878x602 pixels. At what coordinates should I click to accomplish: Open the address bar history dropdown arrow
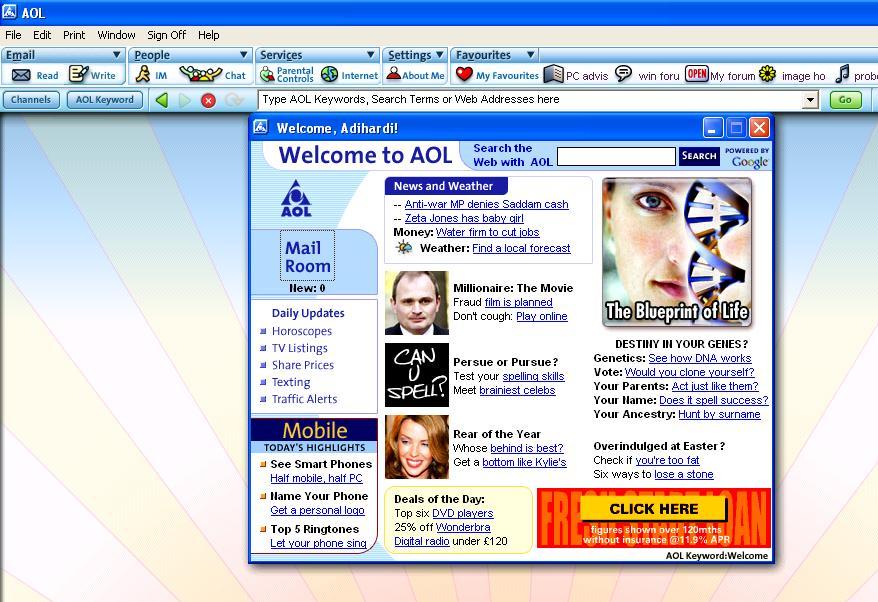(x=810, y=100)
